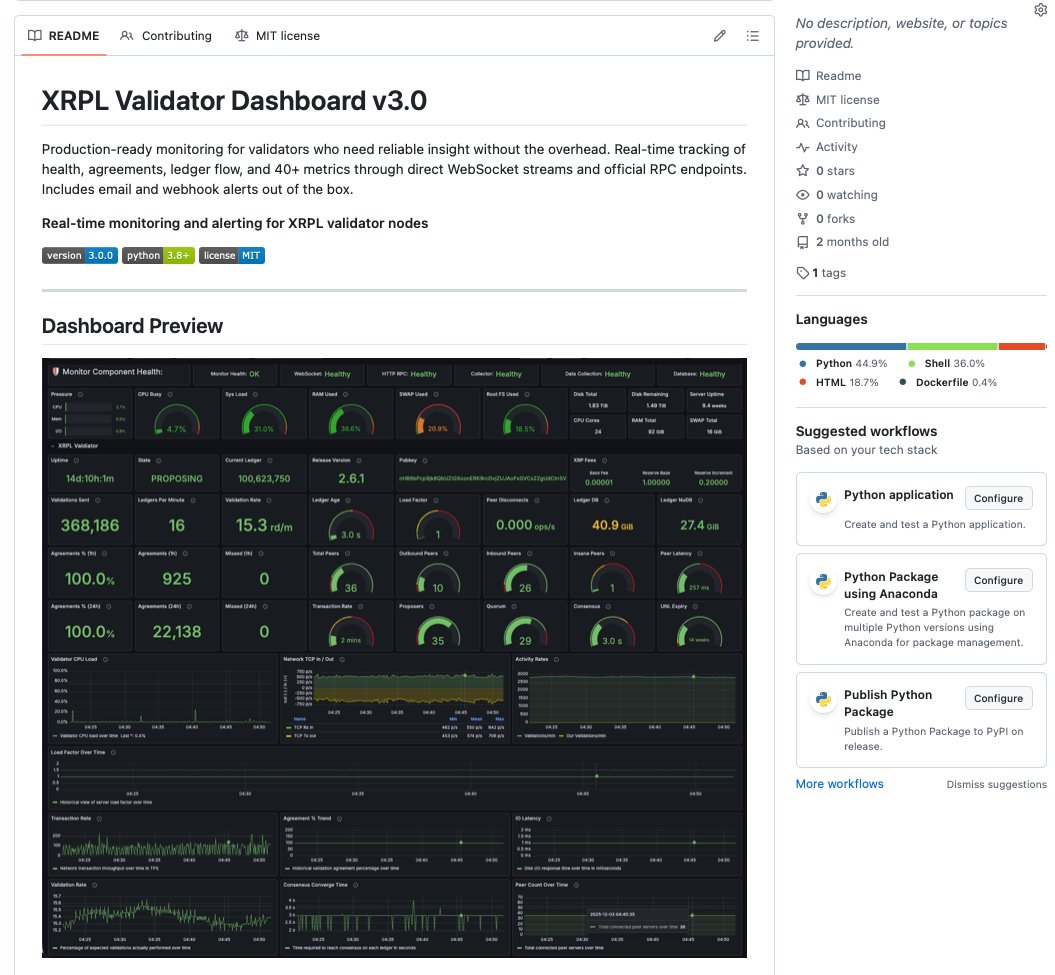This screenshot has height=975, width=1055.
Task: Click the eye icon beside 0 watching
Action: 802,195
